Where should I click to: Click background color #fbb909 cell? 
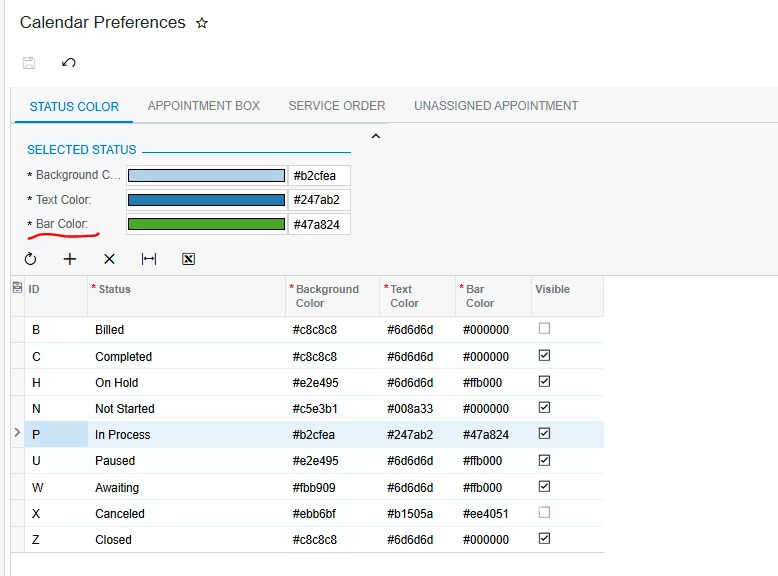(x=332, y=487)
